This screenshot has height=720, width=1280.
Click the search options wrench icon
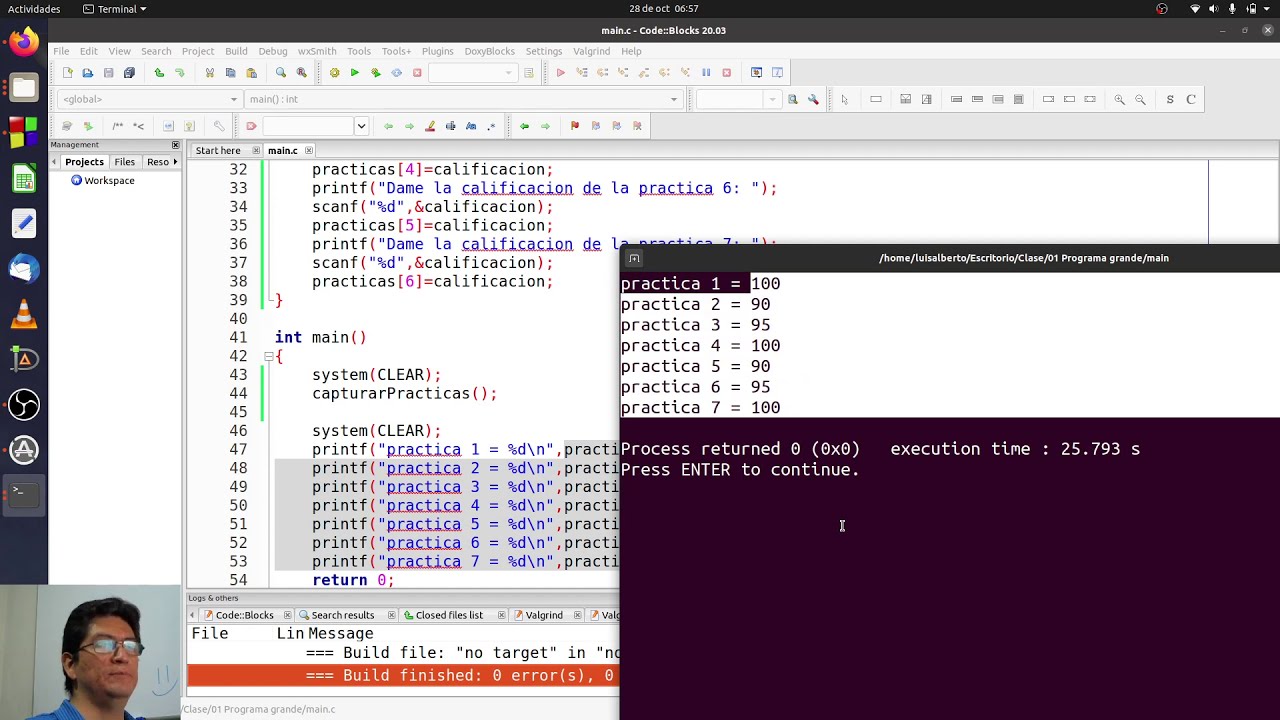tap(813, 99)
